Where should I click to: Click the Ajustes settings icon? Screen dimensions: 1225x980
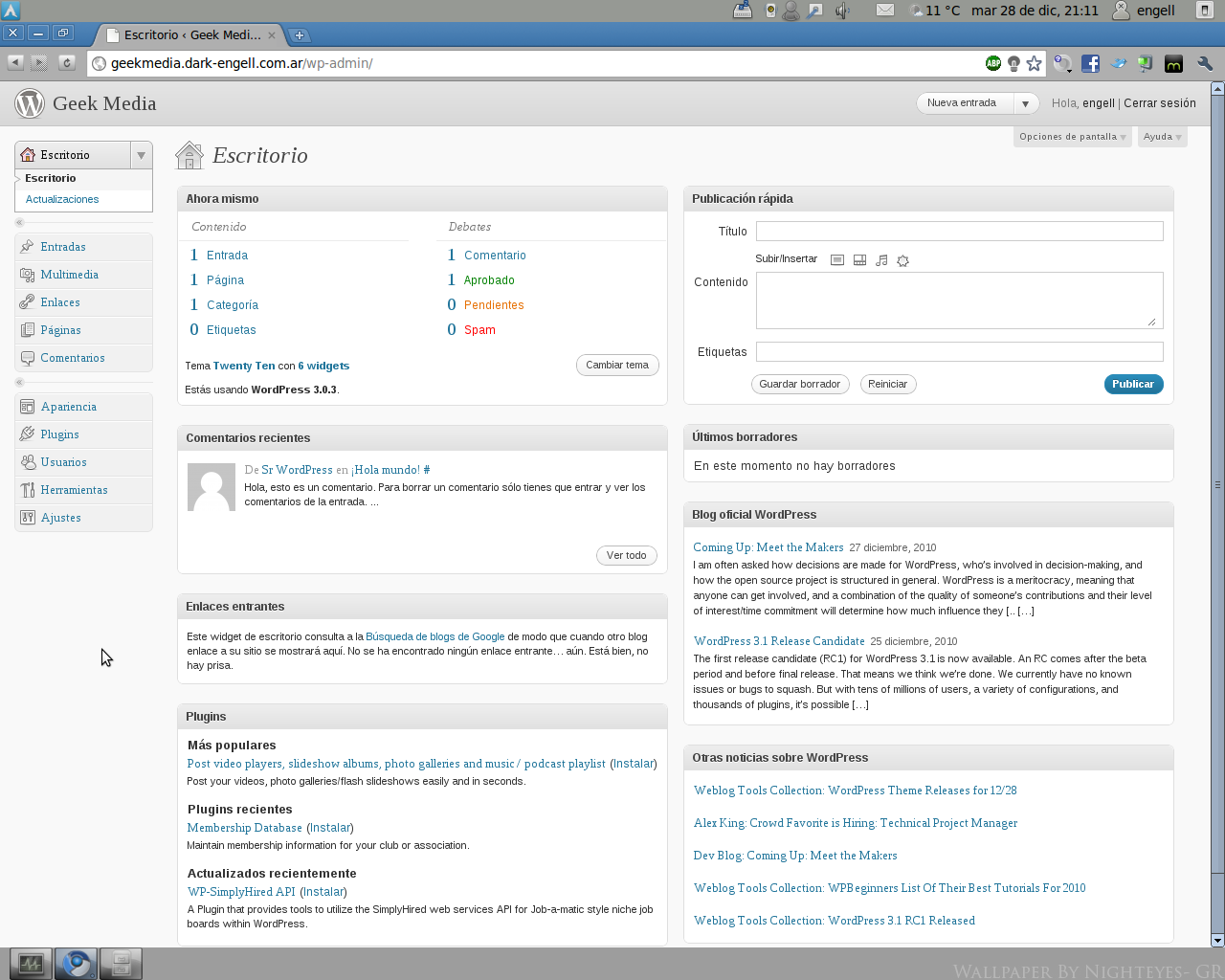pos(27,518)
